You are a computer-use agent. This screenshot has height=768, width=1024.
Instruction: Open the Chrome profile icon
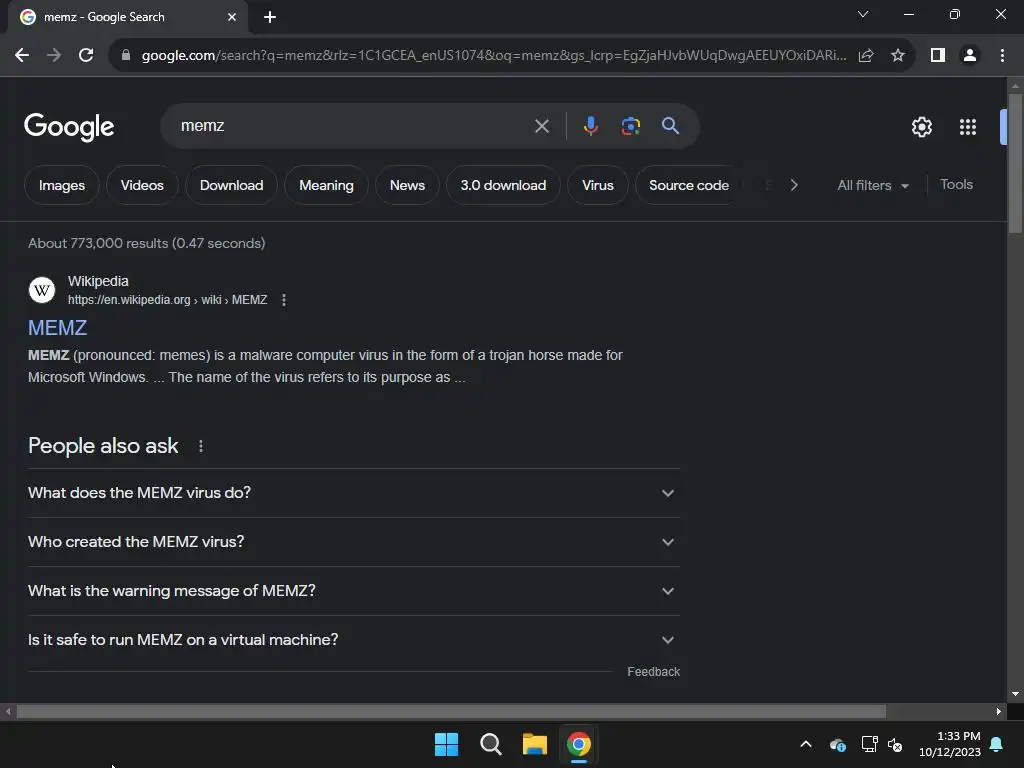[x=970, y=56]
